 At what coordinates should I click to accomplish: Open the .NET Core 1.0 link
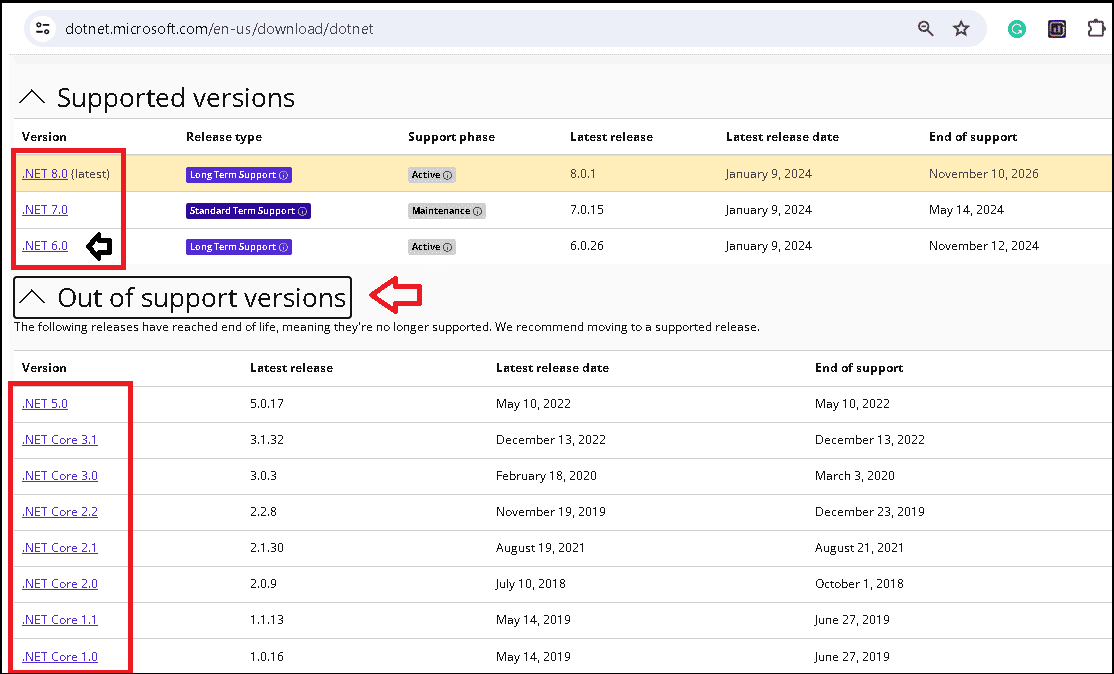[x=60, y=657]
